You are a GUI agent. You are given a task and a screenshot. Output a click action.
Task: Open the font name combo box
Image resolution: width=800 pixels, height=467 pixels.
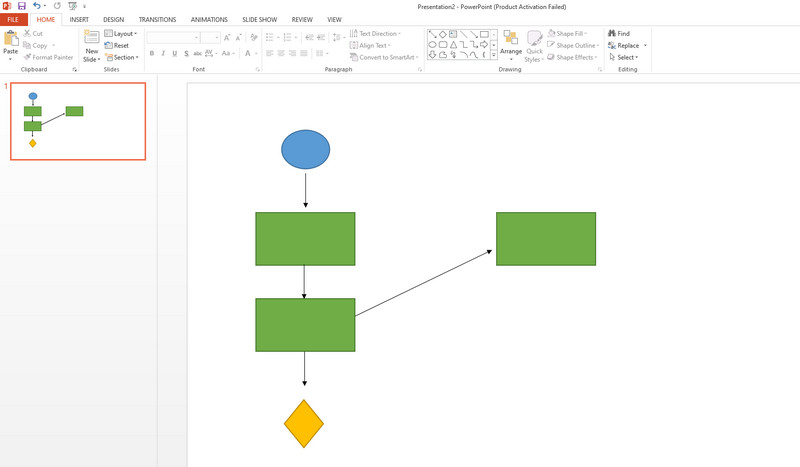[x=173, y=37]
